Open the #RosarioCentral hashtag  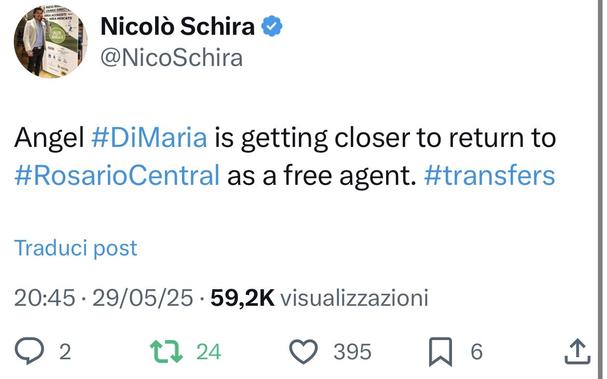117,175
